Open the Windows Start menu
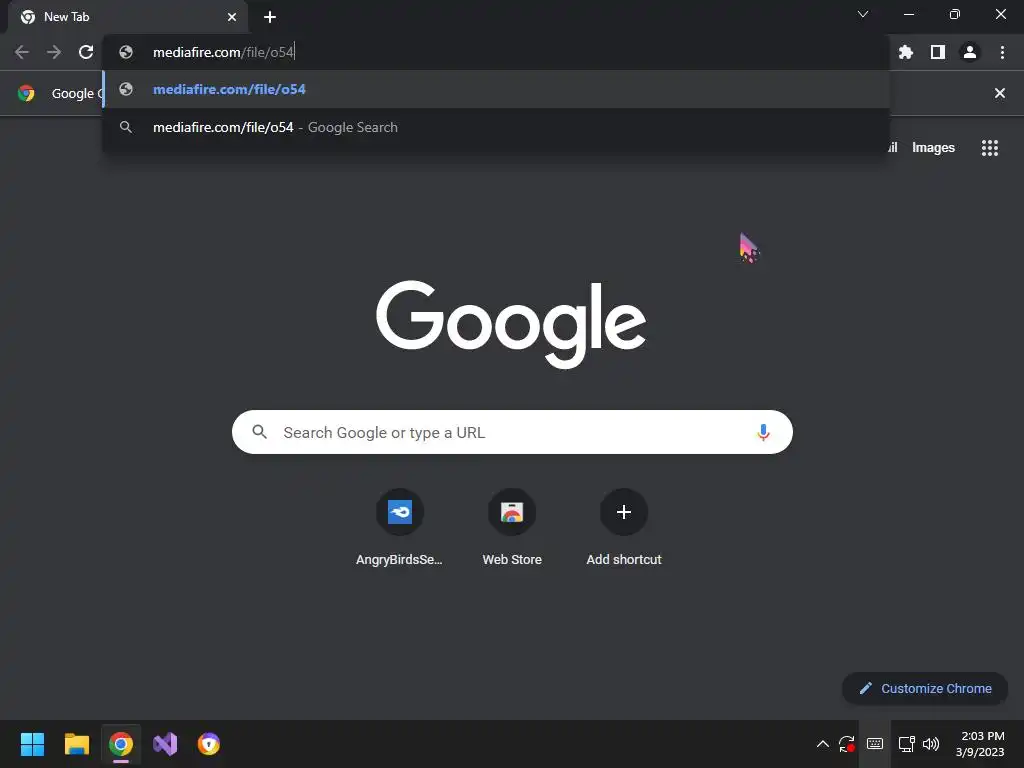This screenshot has width=1024, height=768. (32, 744)
